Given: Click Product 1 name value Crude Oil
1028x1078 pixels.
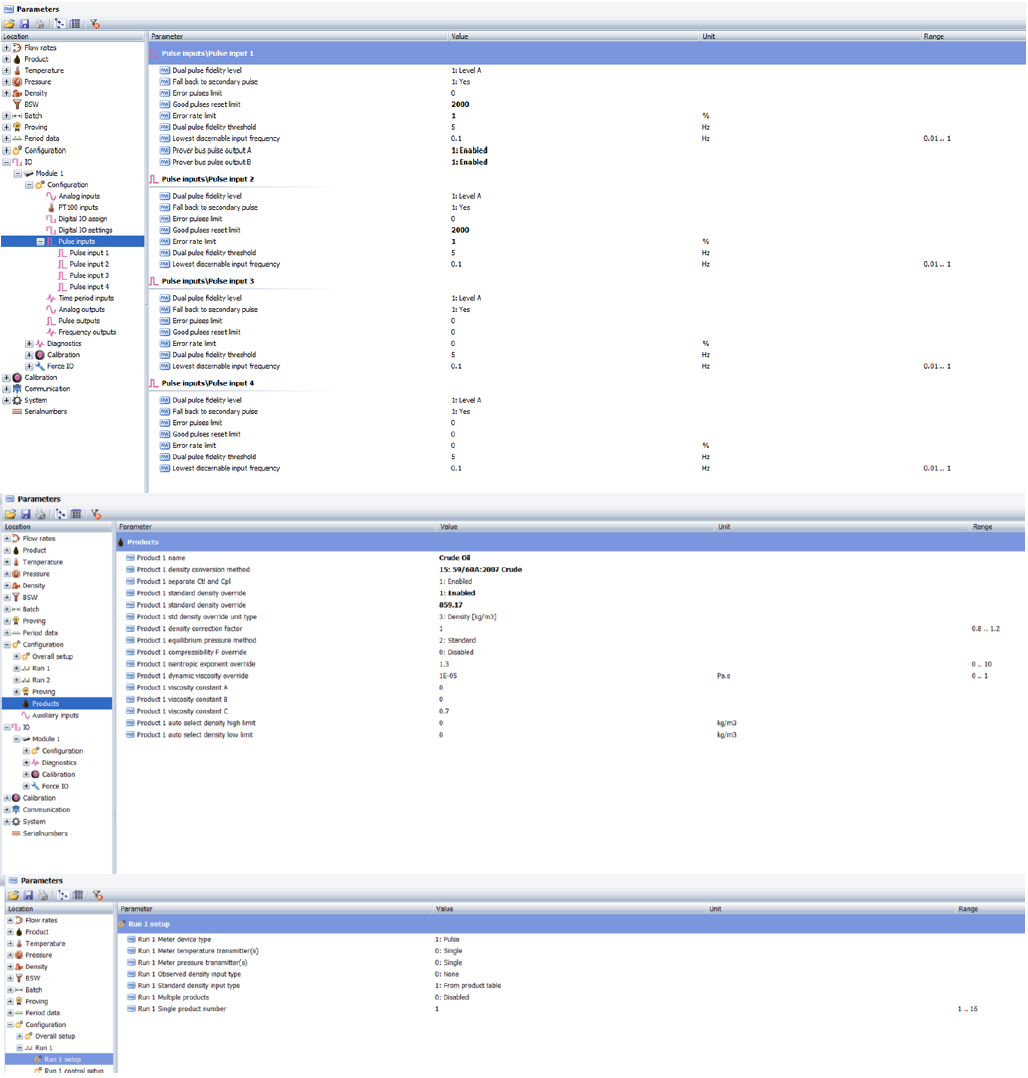Looking at the screenshot, I should tap(455, 558).
